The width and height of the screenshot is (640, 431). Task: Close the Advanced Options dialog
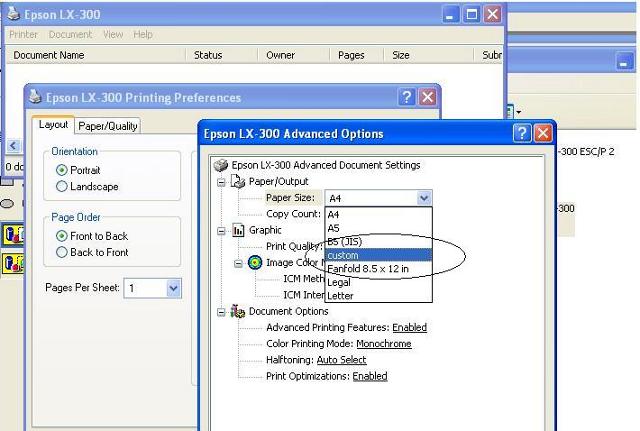pos(543,133)
